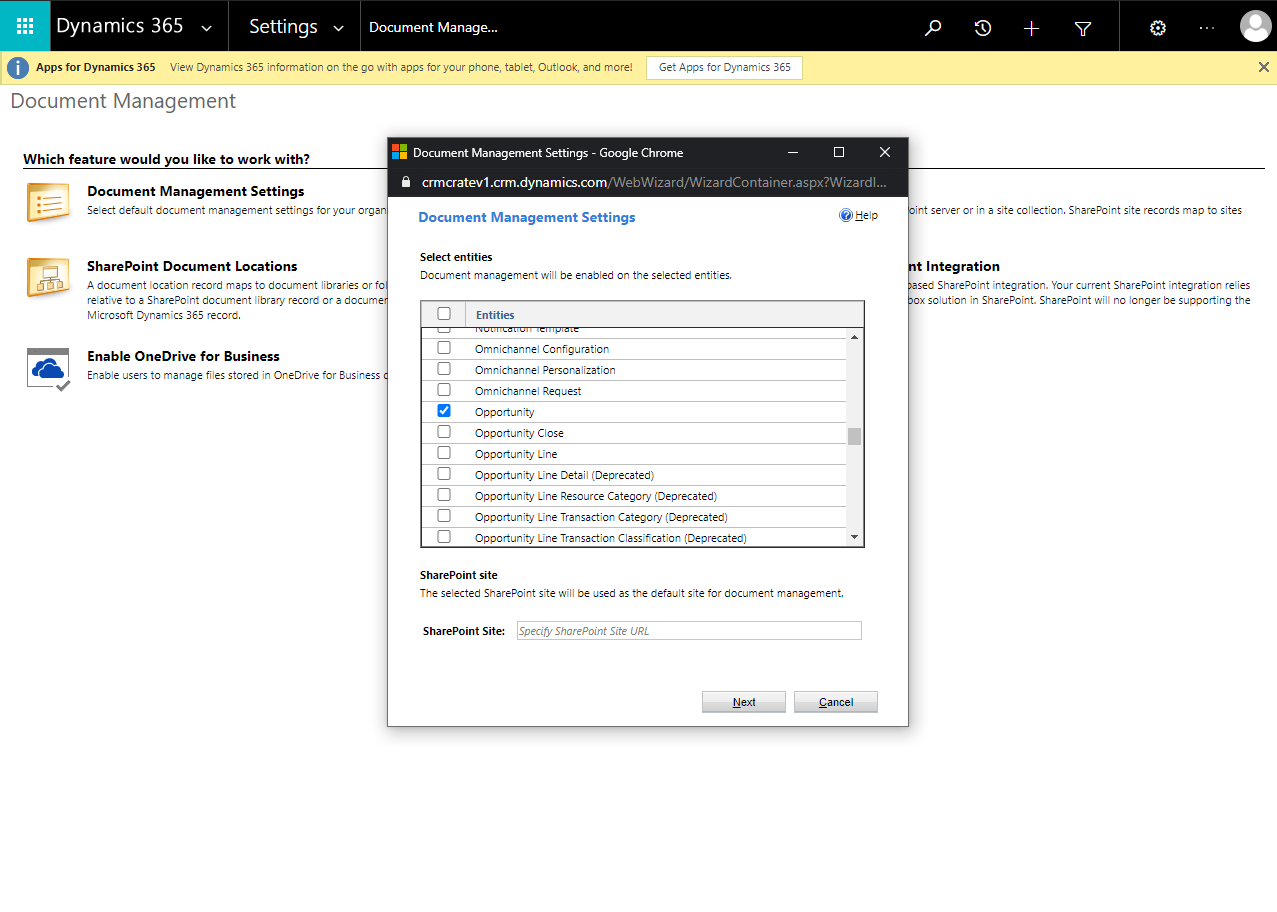Click the Document Management Settings list icon
This screenshot has width=1277, height=912.
click(x=47, y=202)
